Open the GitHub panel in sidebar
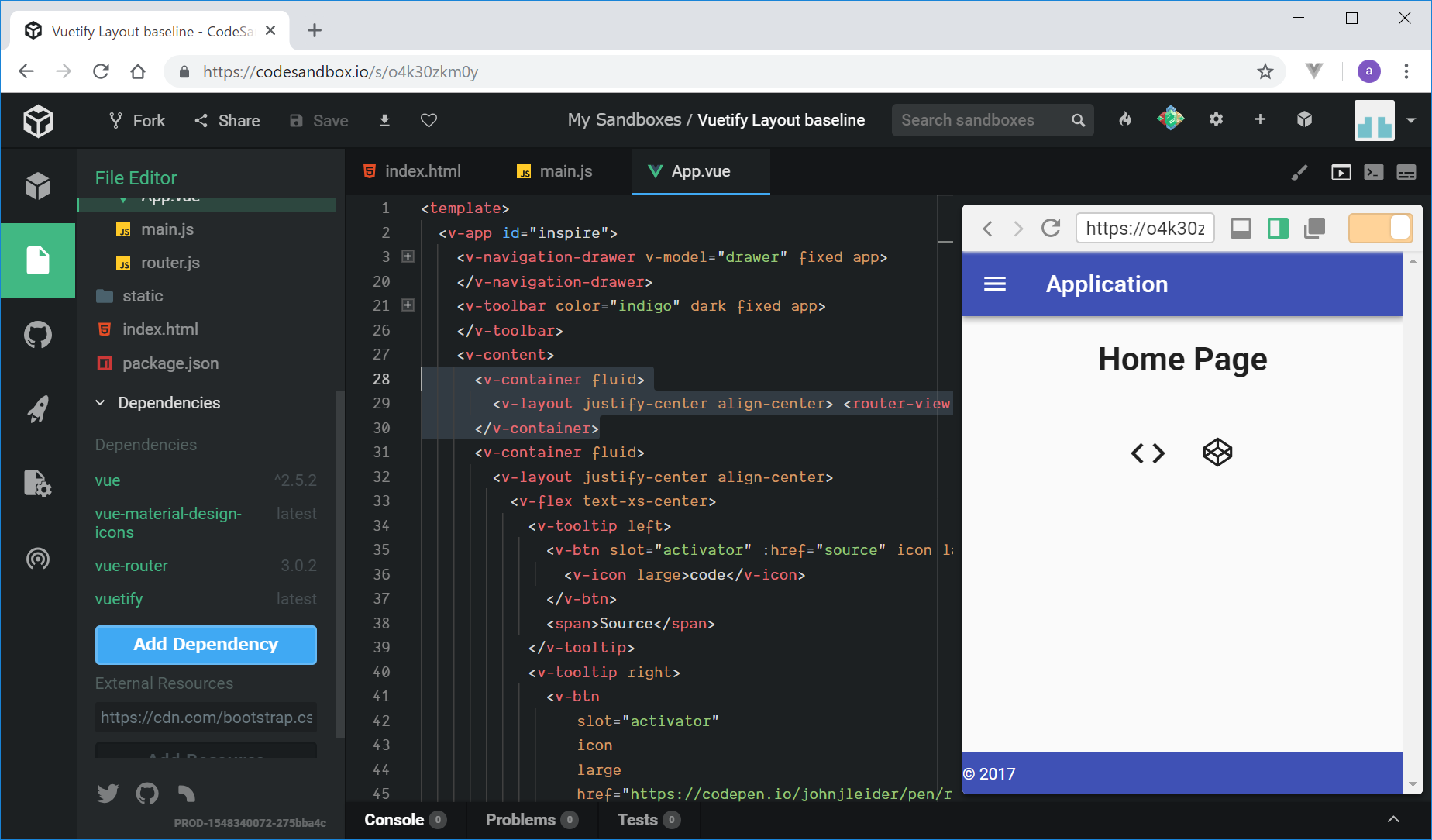 pos(37,335)
